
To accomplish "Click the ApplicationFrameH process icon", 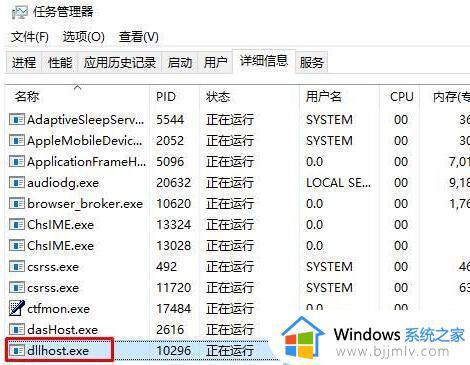I will click(x=17, y=161).
